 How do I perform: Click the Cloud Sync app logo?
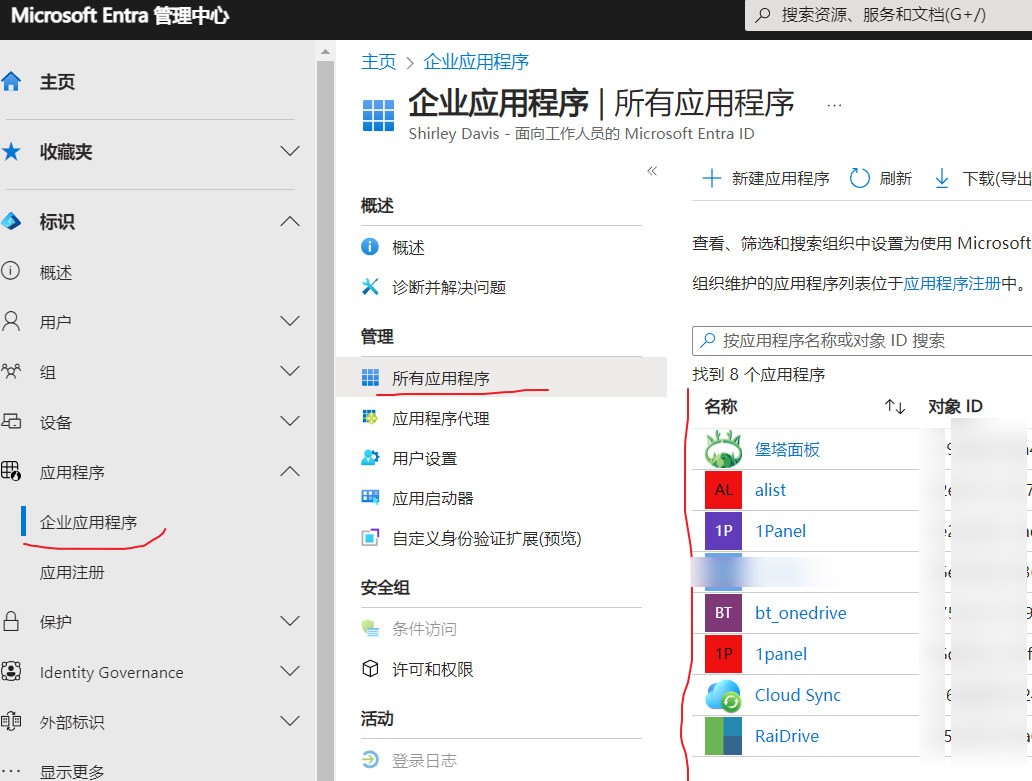723,695
